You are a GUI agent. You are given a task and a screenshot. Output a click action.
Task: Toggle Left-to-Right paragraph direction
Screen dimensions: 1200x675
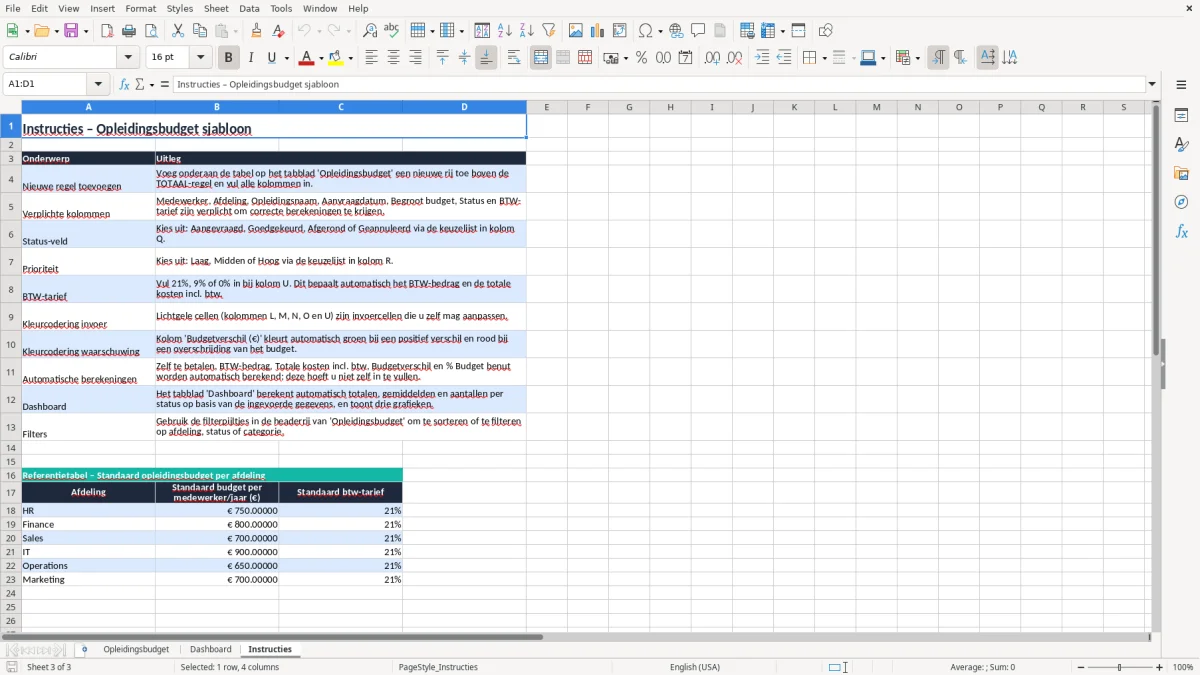[938, 58]
